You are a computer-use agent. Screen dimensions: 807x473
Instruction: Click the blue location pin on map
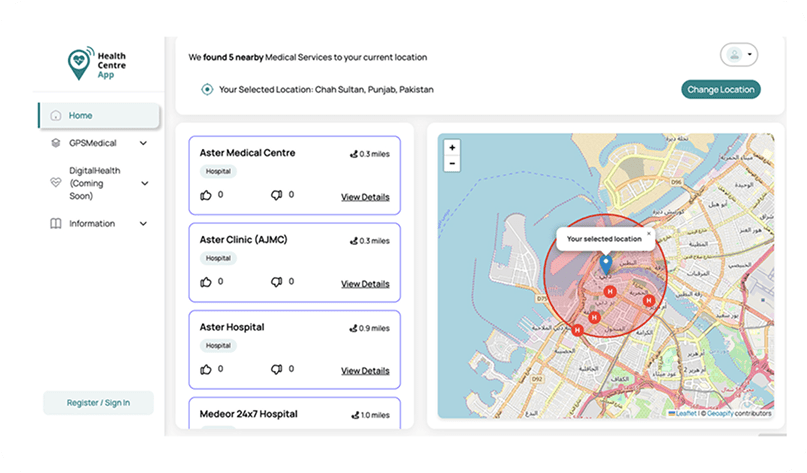tap(605, 265)
